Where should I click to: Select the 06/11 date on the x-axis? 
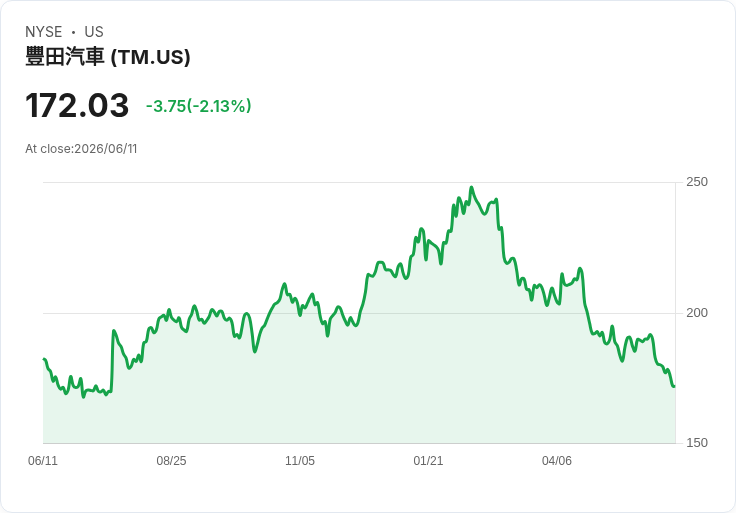coord(43,461)
